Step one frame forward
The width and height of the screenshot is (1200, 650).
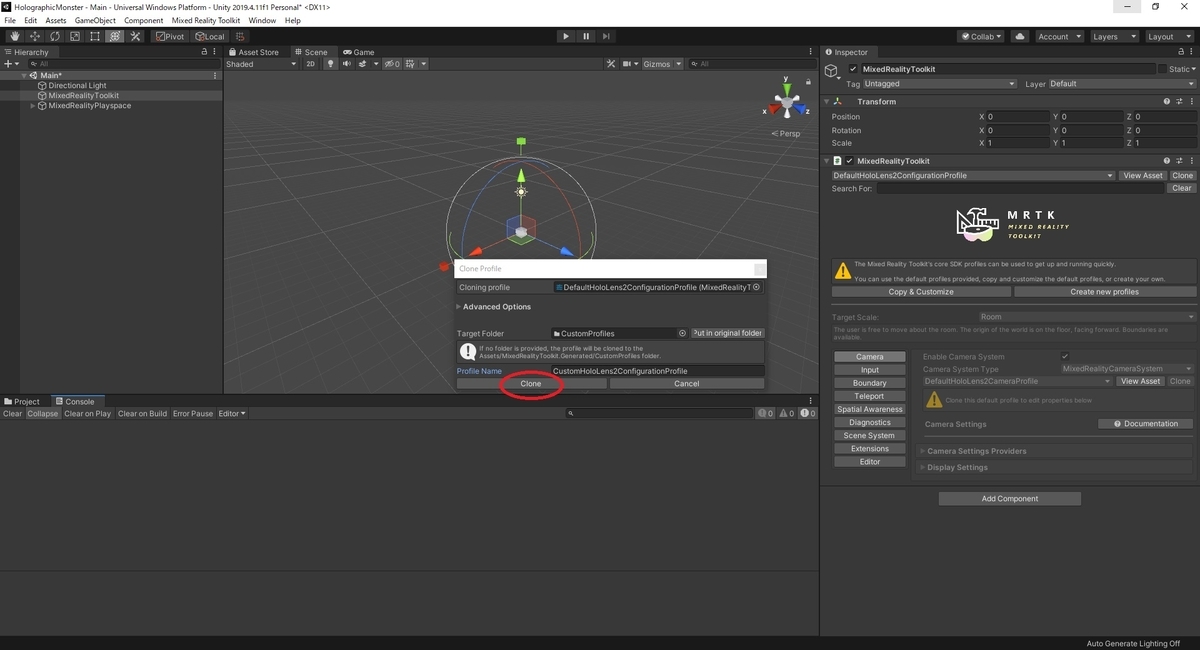tap(606, 36)
